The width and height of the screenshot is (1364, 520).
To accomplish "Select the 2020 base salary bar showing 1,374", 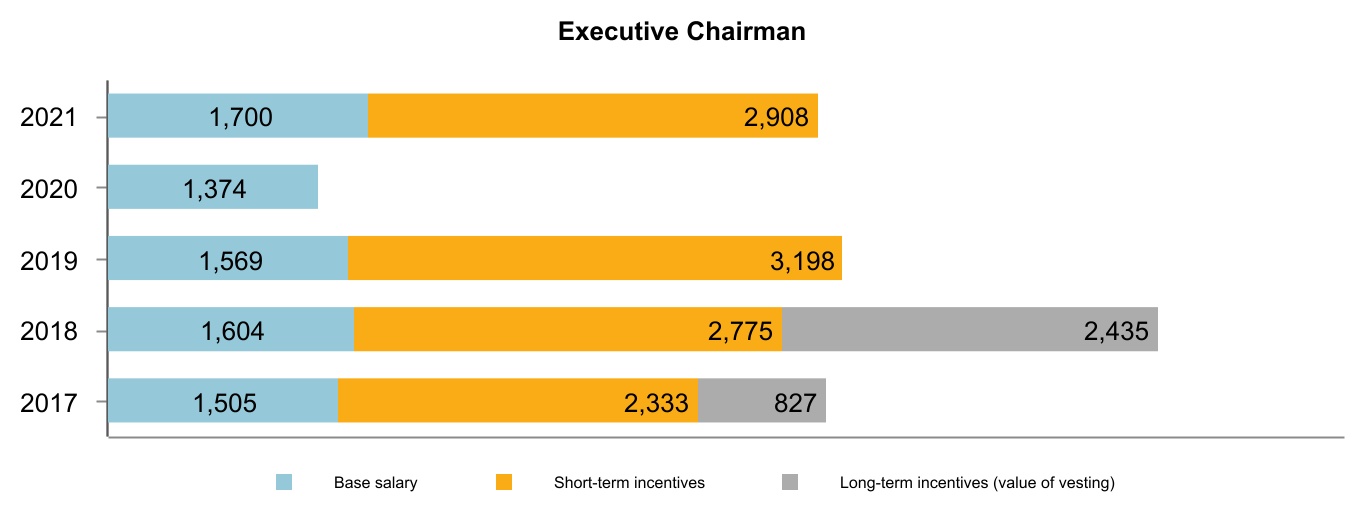I will pos(213,187).
